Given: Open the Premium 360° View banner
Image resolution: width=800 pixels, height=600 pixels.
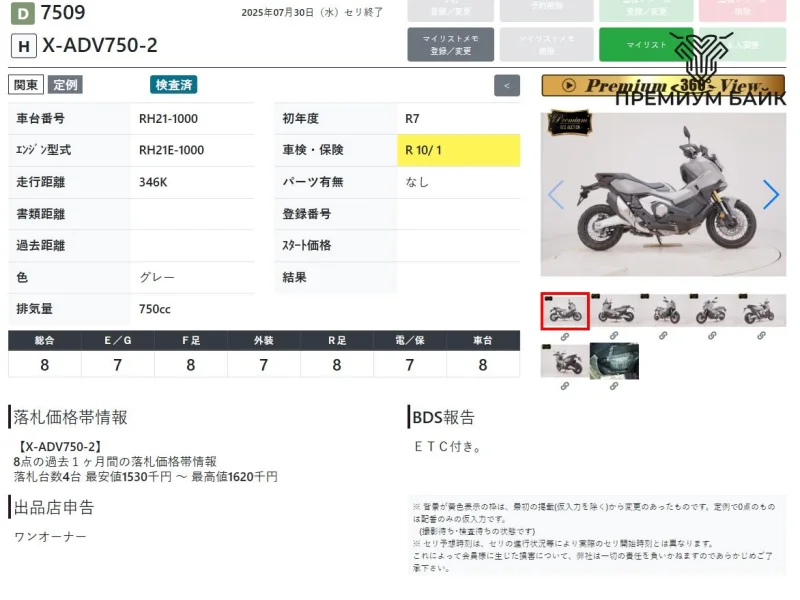Looking at the screenshot, I should tap(663, 86).
